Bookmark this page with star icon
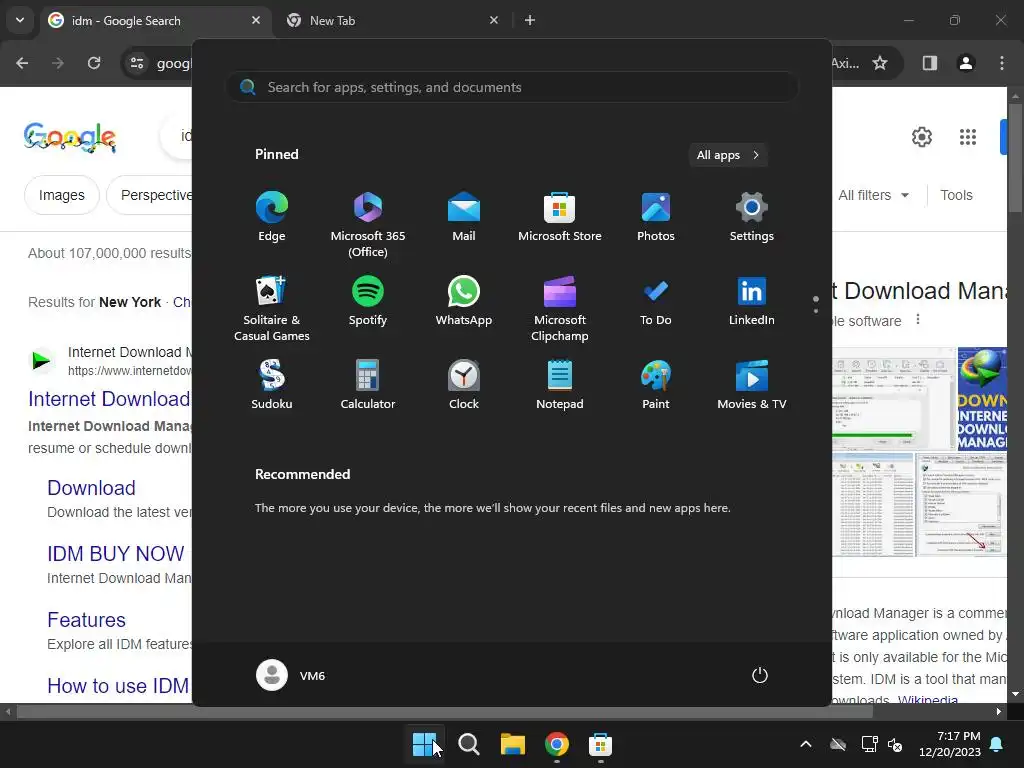The image size is (1024, 768). (x=880, y=63)
